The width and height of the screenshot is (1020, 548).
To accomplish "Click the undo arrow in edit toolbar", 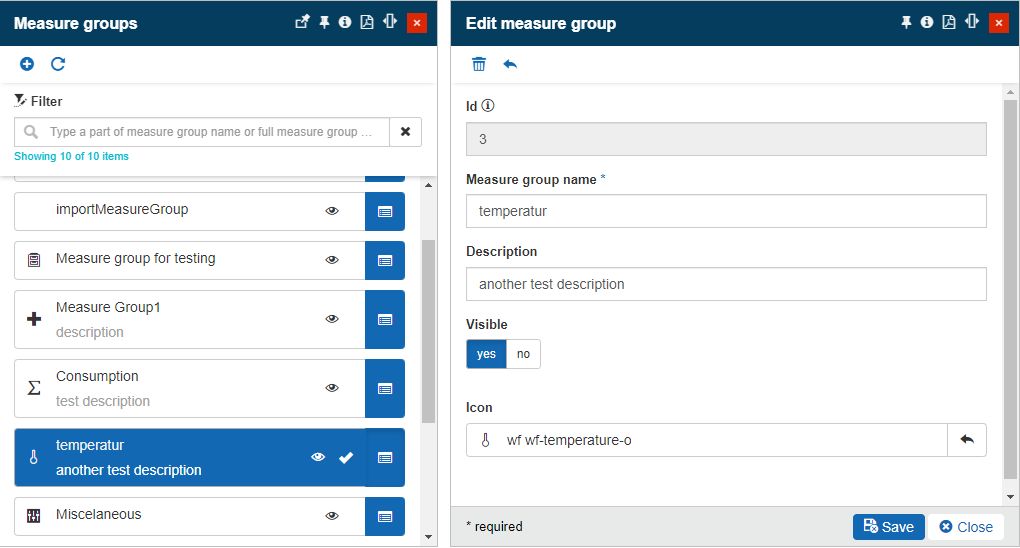I will pyautogui.click(x=510, y=64).
